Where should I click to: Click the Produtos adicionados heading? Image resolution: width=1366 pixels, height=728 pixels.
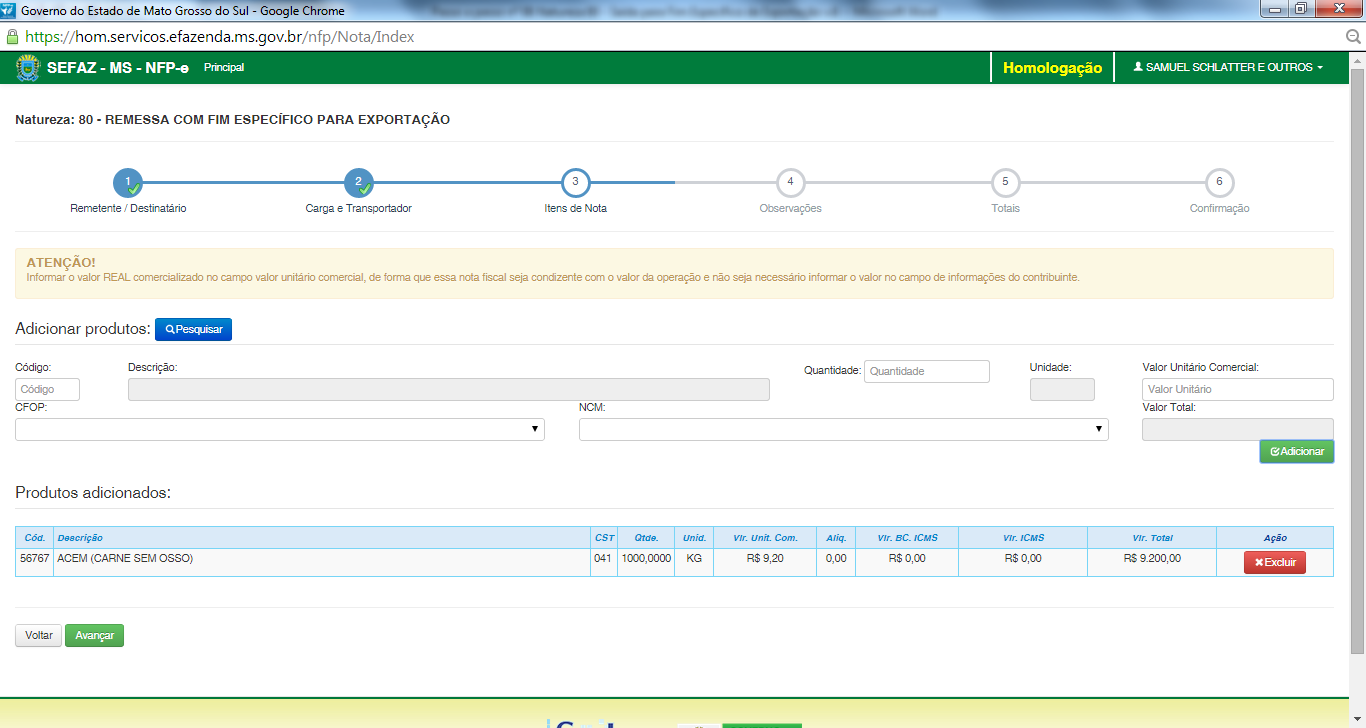[x=93, y=493]
